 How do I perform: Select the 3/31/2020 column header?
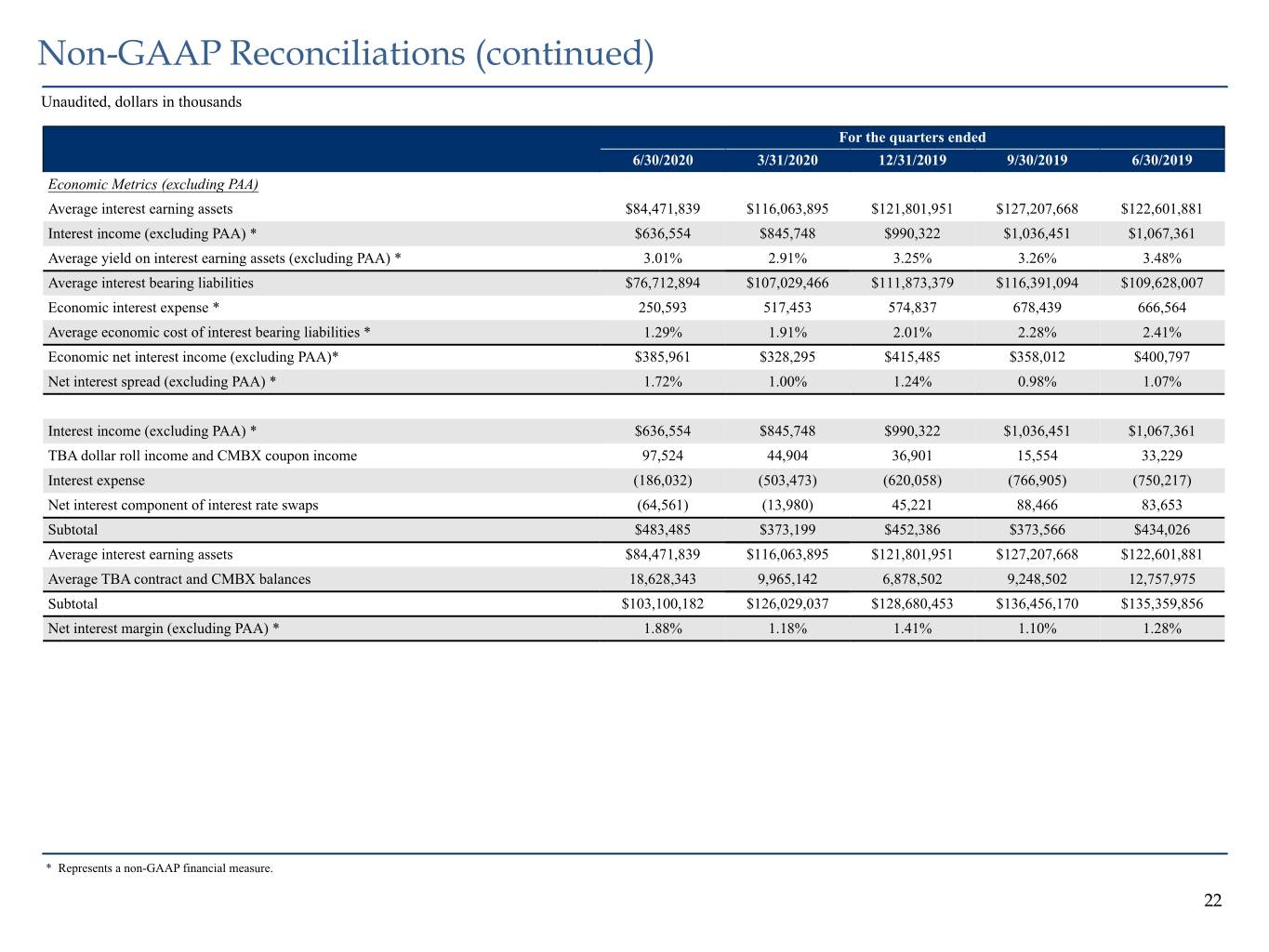pyautogui.click(x=787, y=160)
